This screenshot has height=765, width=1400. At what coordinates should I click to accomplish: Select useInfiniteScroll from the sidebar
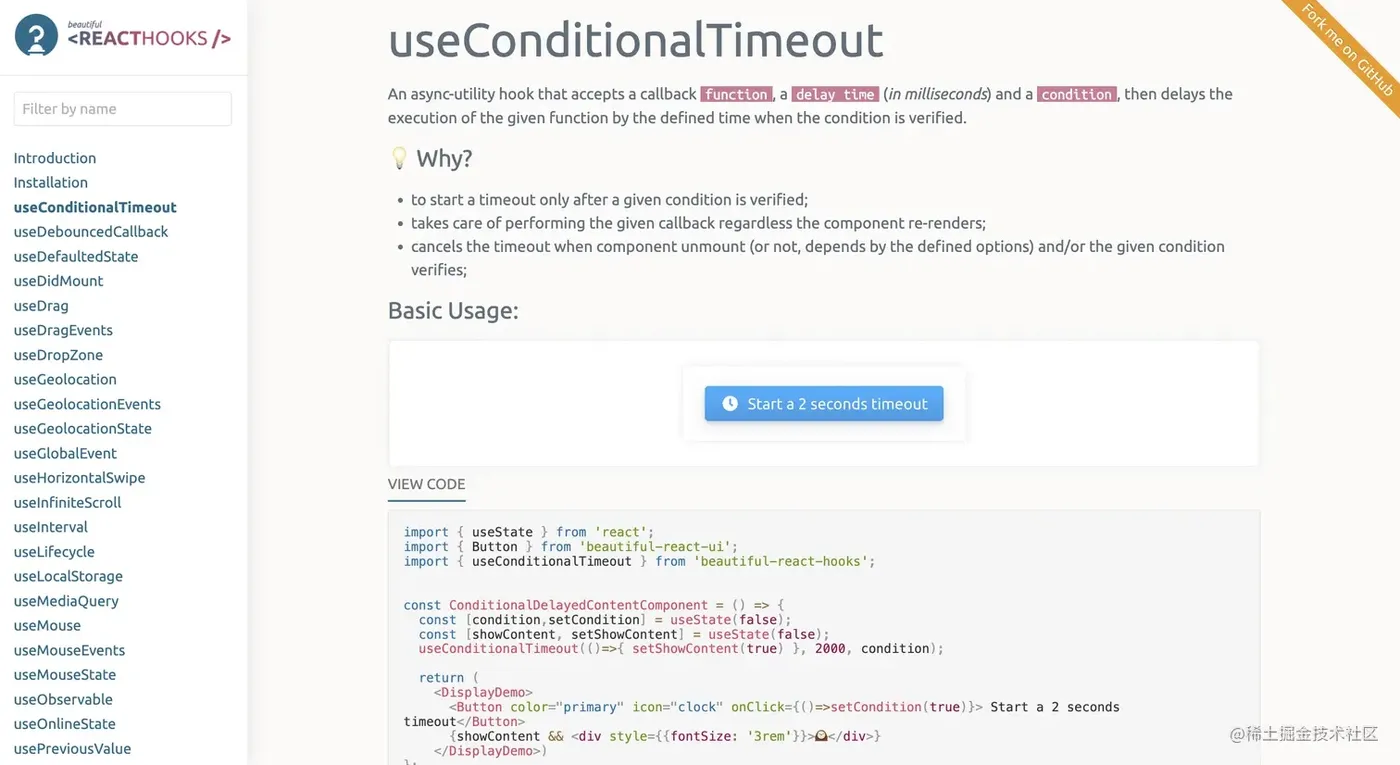tap(67, 502)
